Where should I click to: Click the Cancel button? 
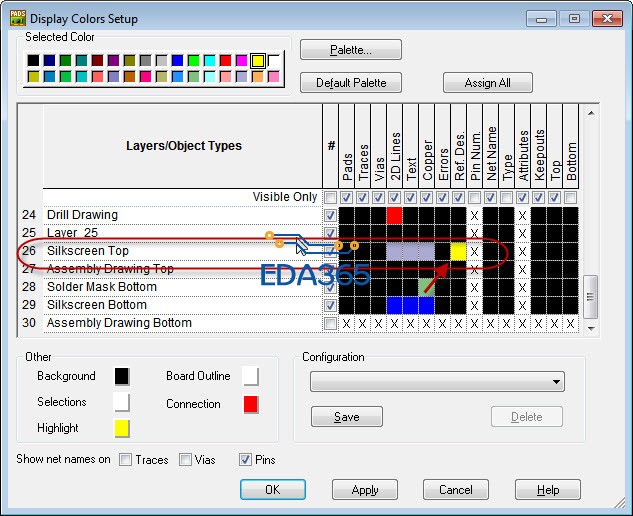click(456, 490)
